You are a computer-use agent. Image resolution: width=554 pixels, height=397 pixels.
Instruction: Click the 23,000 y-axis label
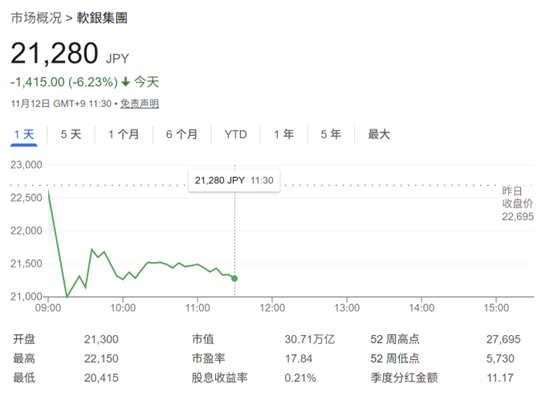coord(26,165)
